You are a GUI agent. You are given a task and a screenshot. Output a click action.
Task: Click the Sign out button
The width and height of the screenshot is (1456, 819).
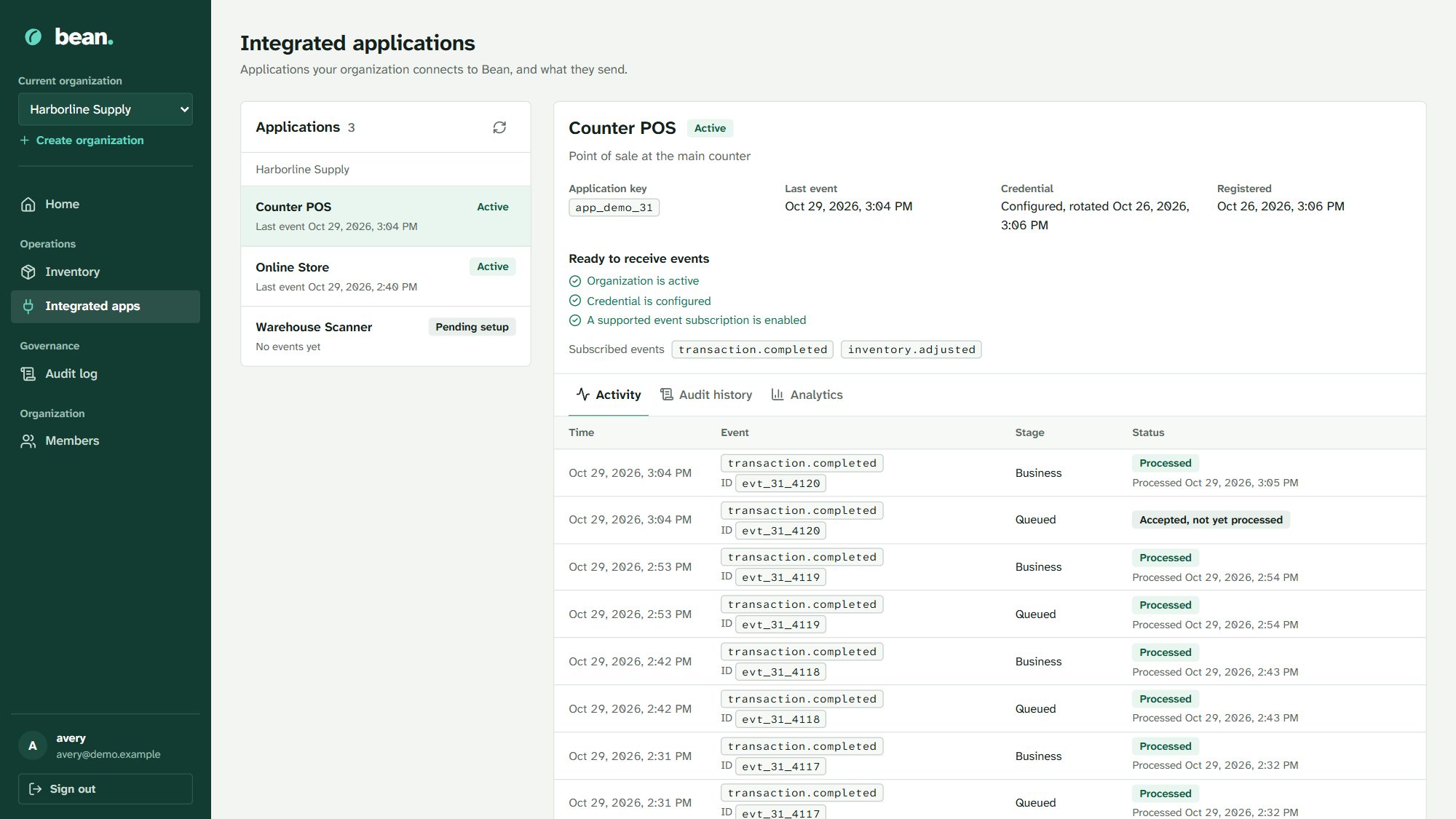(106, 789)
